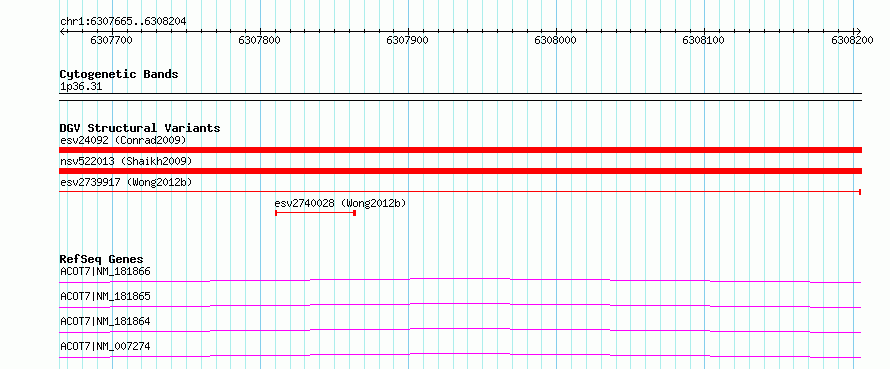This screenshot has width=890, height=369.
Task: Click the ACOT7|NM_007274 gene label
Action: (x=106, y=346)
